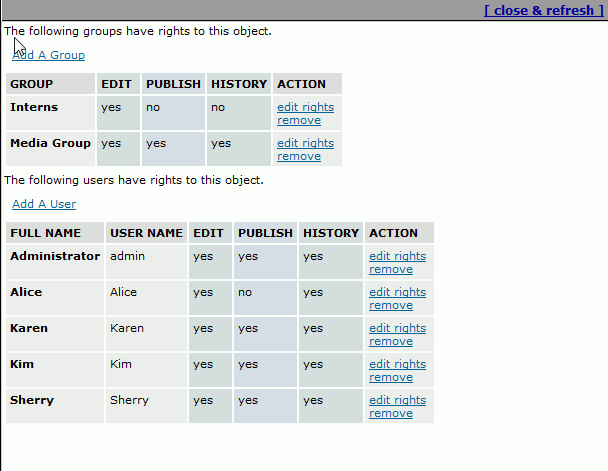Remove the Administrator user
608x471 pixels.
click(x=391, y=269)
